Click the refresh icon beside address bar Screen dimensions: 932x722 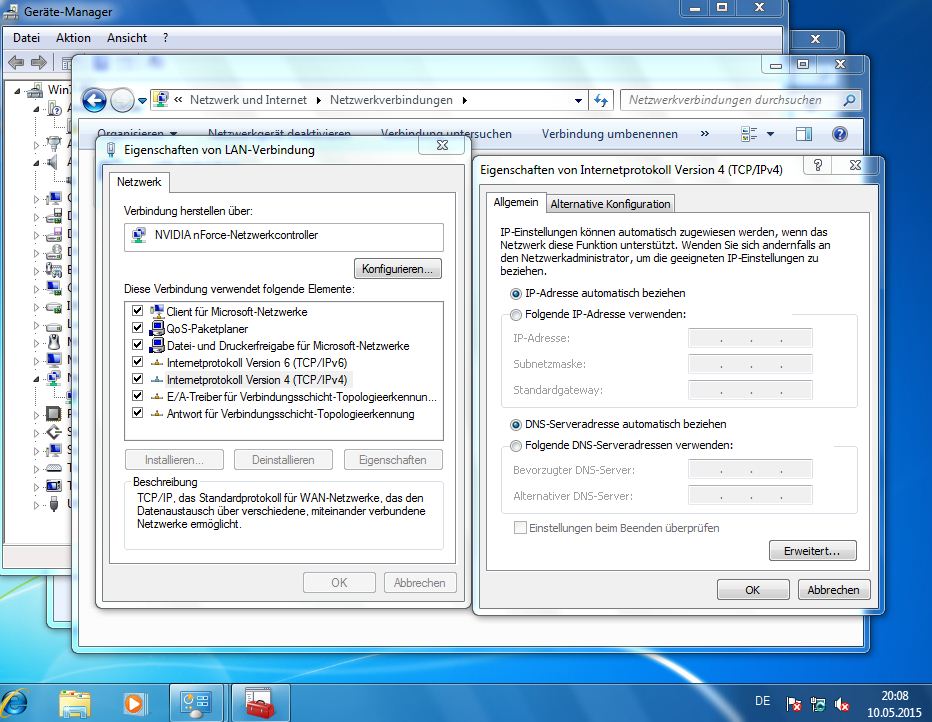[x=601, y=100]
